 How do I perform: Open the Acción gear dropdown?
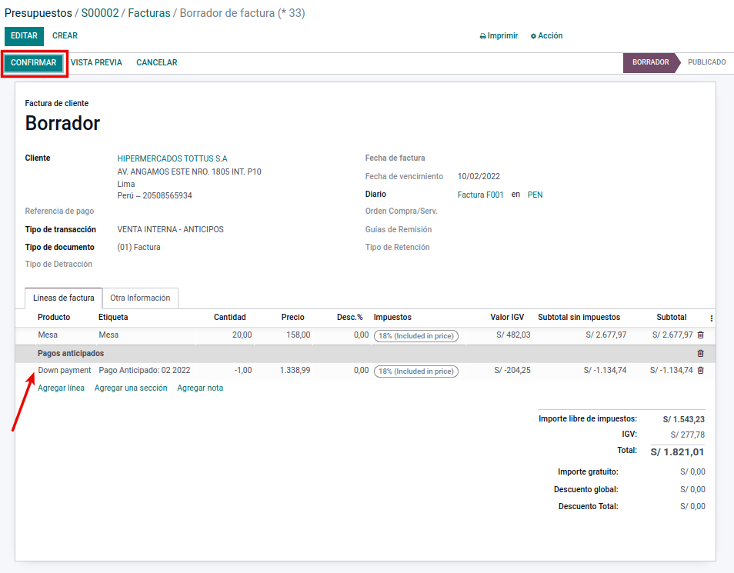546,36
